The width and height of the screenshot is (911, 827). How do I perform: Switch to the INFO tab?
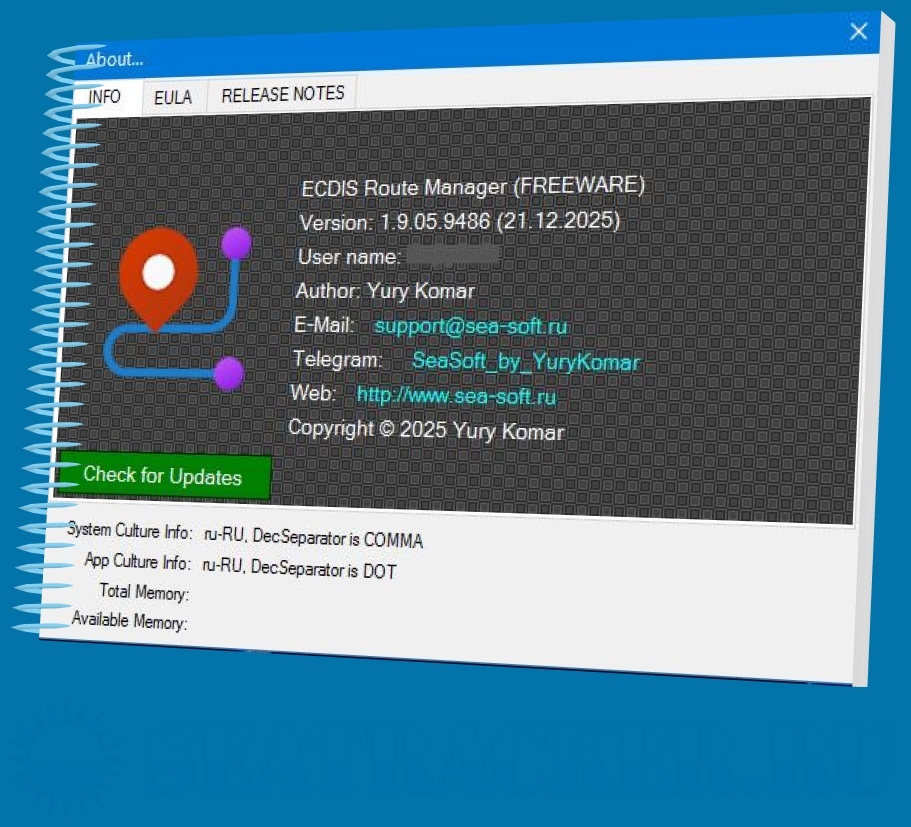pyautogui.click(x=105, y=97)
